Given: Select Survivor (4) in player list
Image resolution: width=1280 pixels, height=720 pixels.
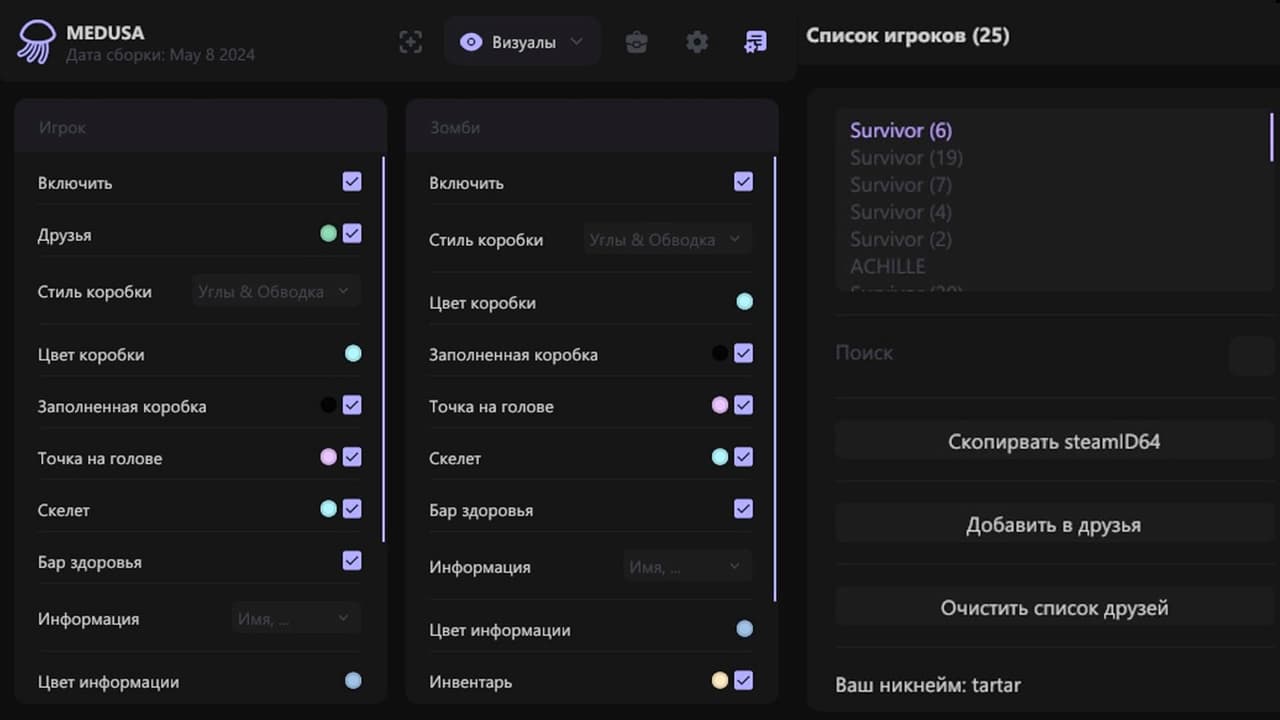Looking at the screenshot, I should click(901, 211).
